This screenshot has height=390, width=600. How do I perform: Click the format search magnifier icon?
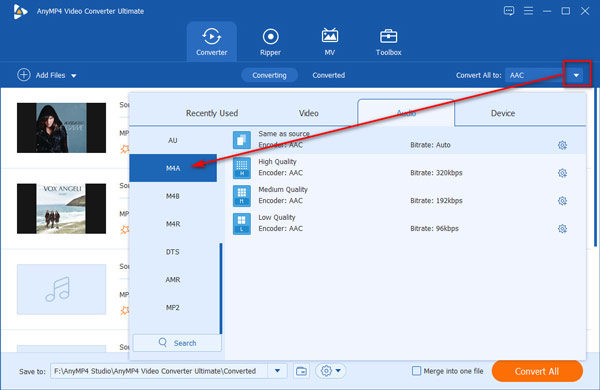pyautogui.click(x=163, y=342)
